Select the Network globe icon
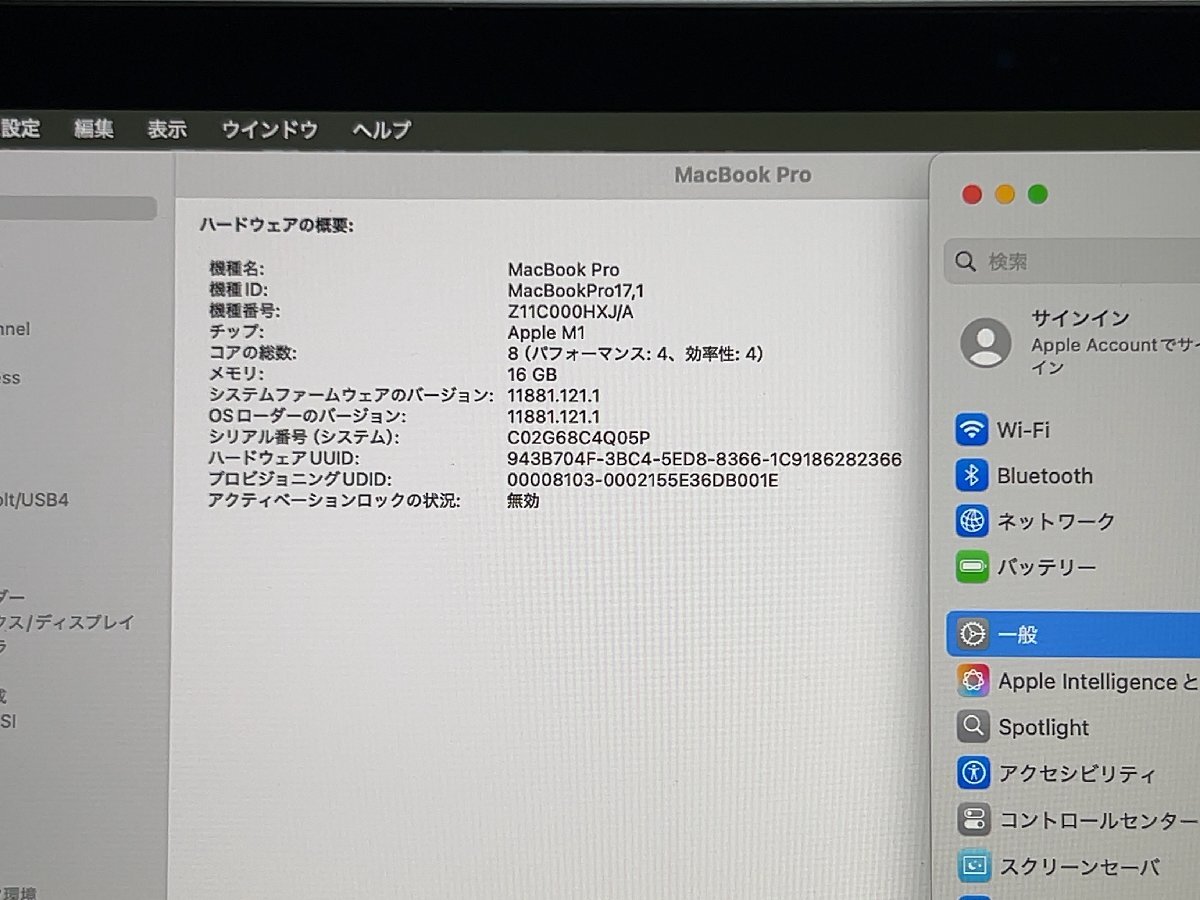This screenshot has height=900, width=1200. 972,521
